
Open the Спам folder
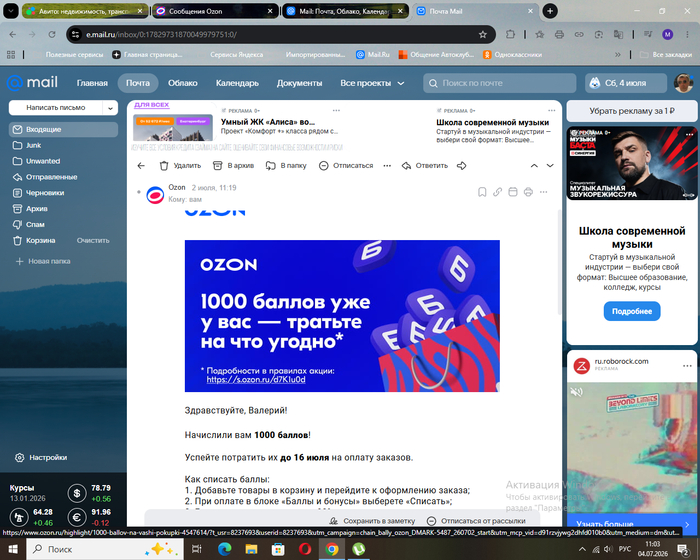(63, 225)
